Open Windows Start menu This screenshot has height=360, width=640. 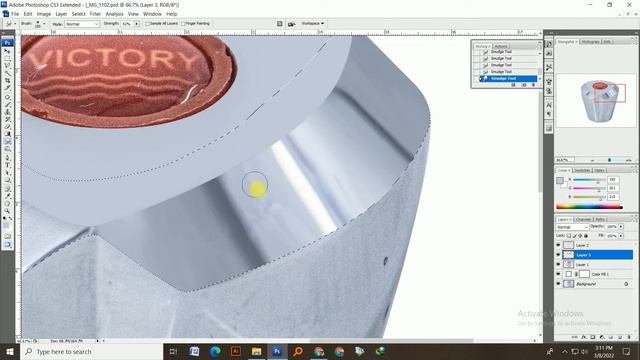pyautogui.click(x=10, y=351)
